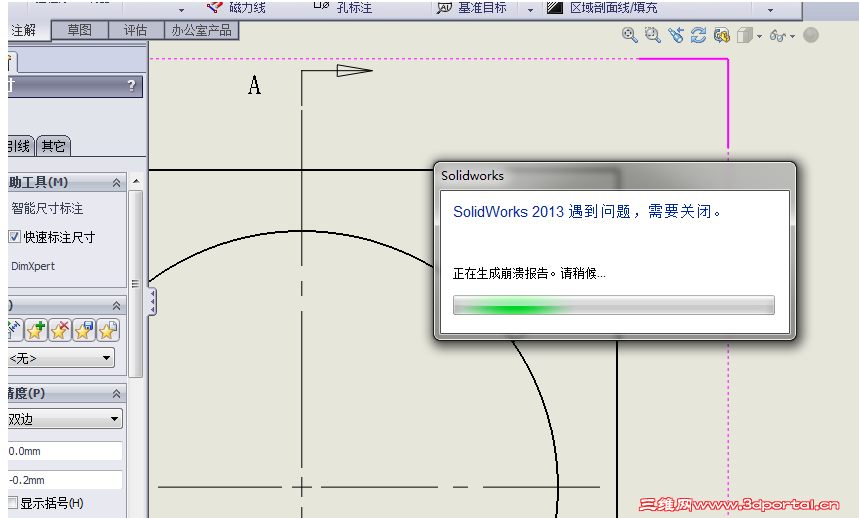Click the Zoom to Area icon
The width and height of the screenshot is (859, 518).
[652, 36]
